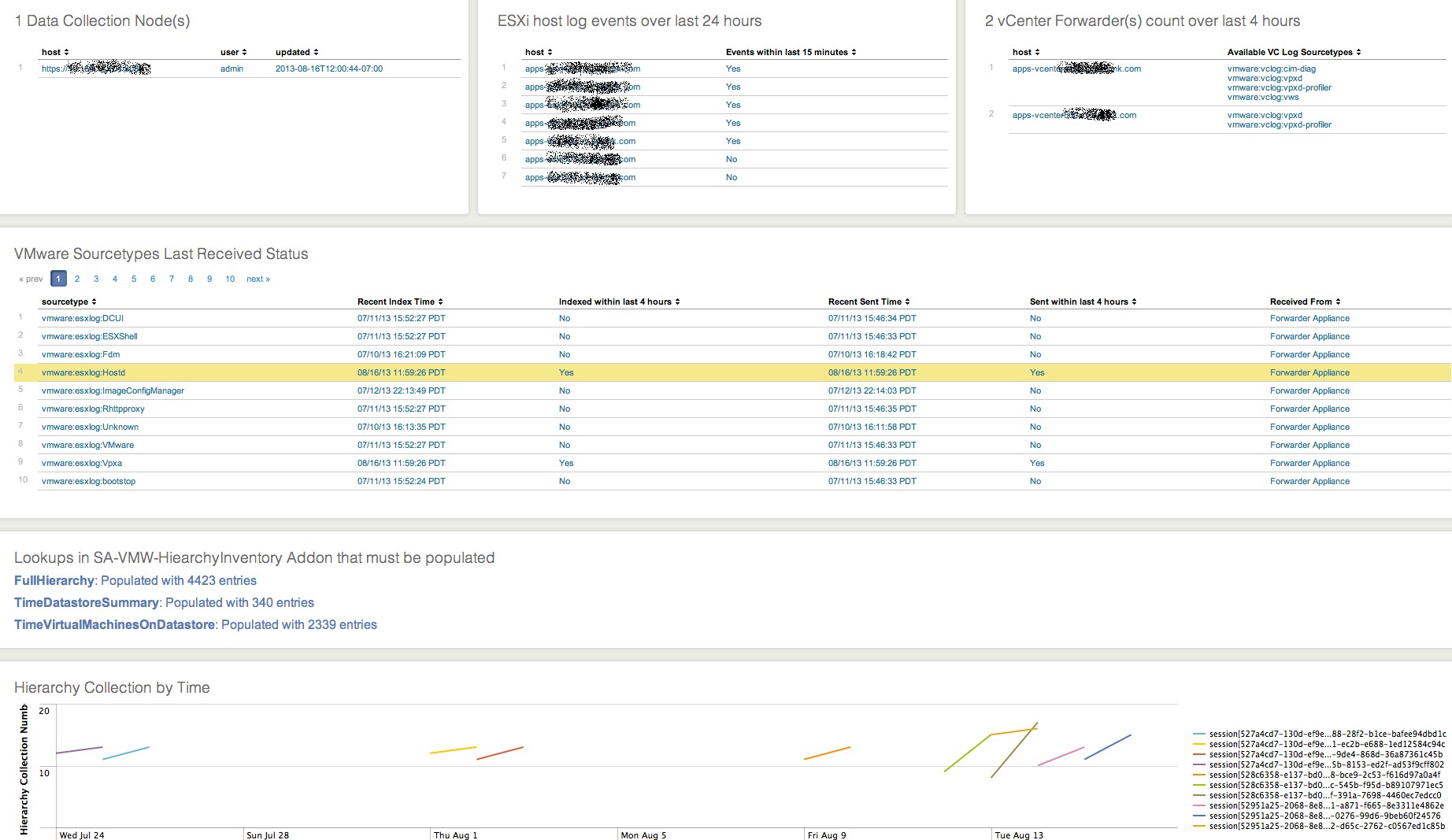
Task: Open vmware:esxlog:ESXShell sourcetype
Action: tap(90, 336)
